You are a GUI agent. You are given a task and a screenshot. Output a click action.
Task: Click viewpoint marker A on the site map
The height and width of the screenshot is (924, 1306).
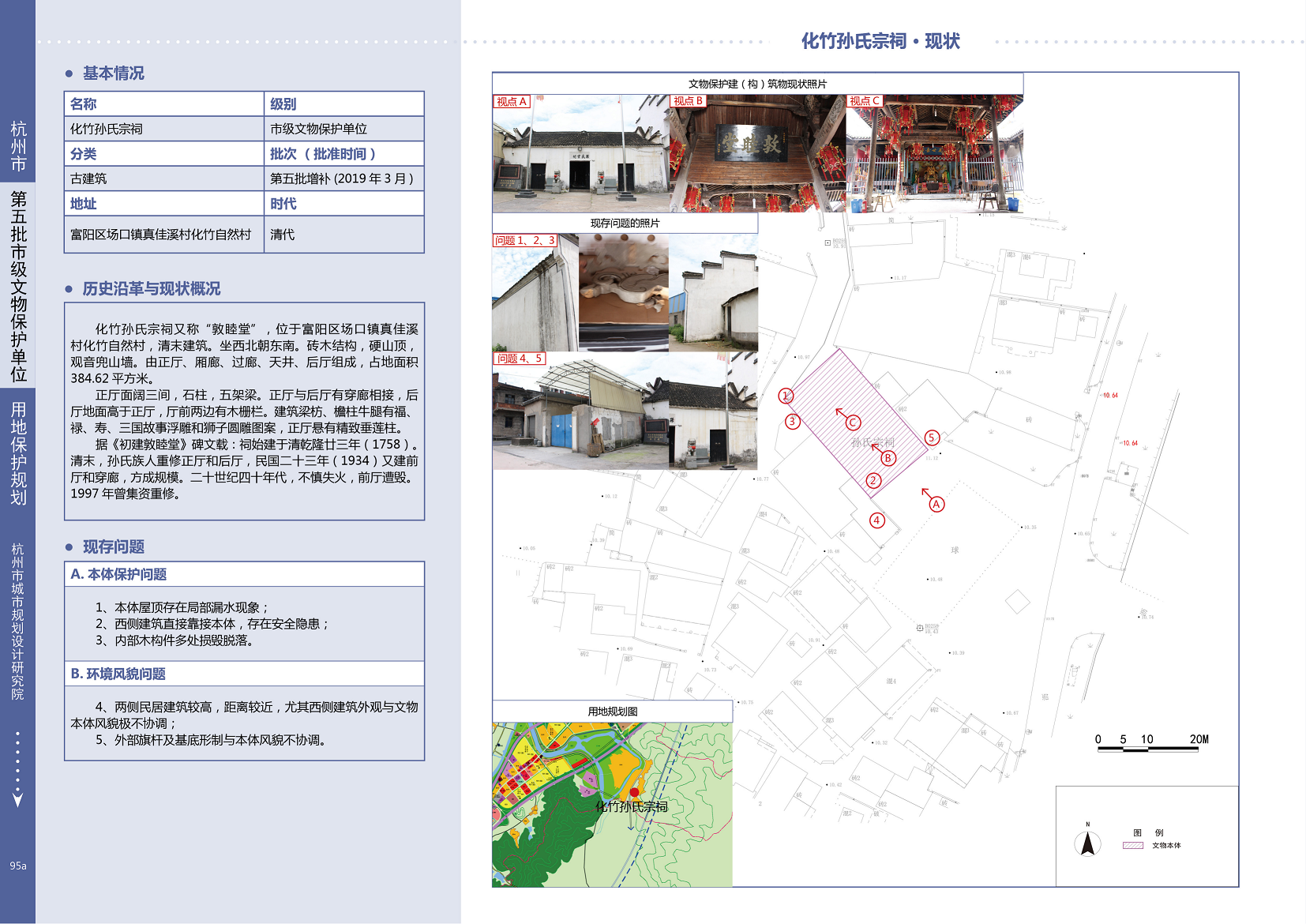click(x=936, y=504)
